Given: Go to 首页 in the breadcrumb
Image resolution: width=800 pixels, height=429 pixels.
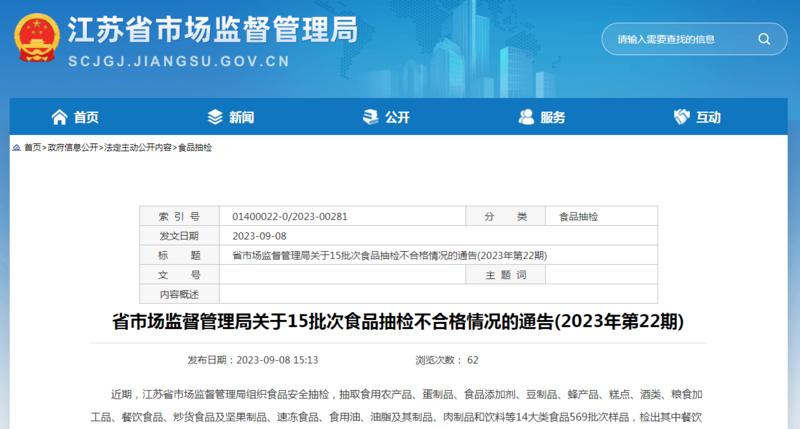Looking at the screenshot, I should 33,147.
